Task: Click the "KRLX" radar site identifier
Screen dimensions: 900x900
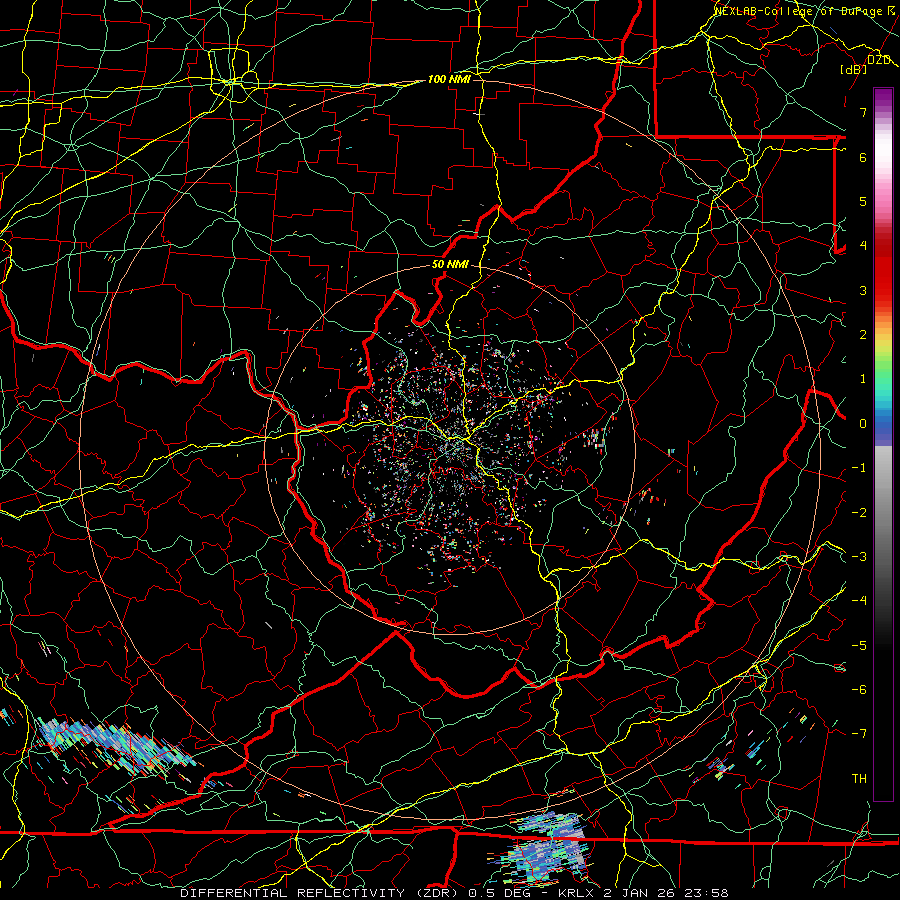Action: click(x=576, y=893)
